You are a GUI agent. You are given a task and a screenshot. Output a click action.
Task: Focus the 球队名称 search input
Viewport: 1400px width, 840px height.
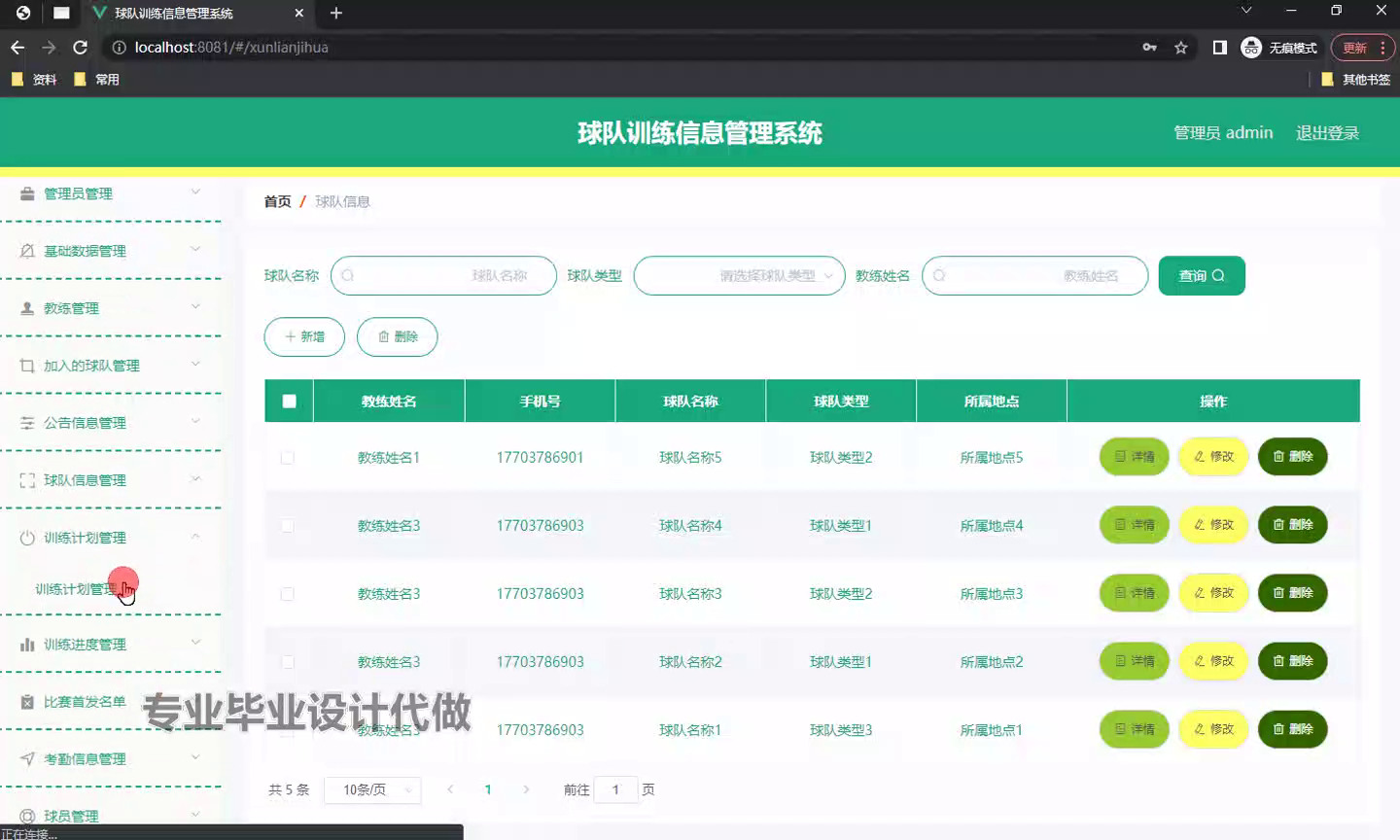tap(443, 276)
